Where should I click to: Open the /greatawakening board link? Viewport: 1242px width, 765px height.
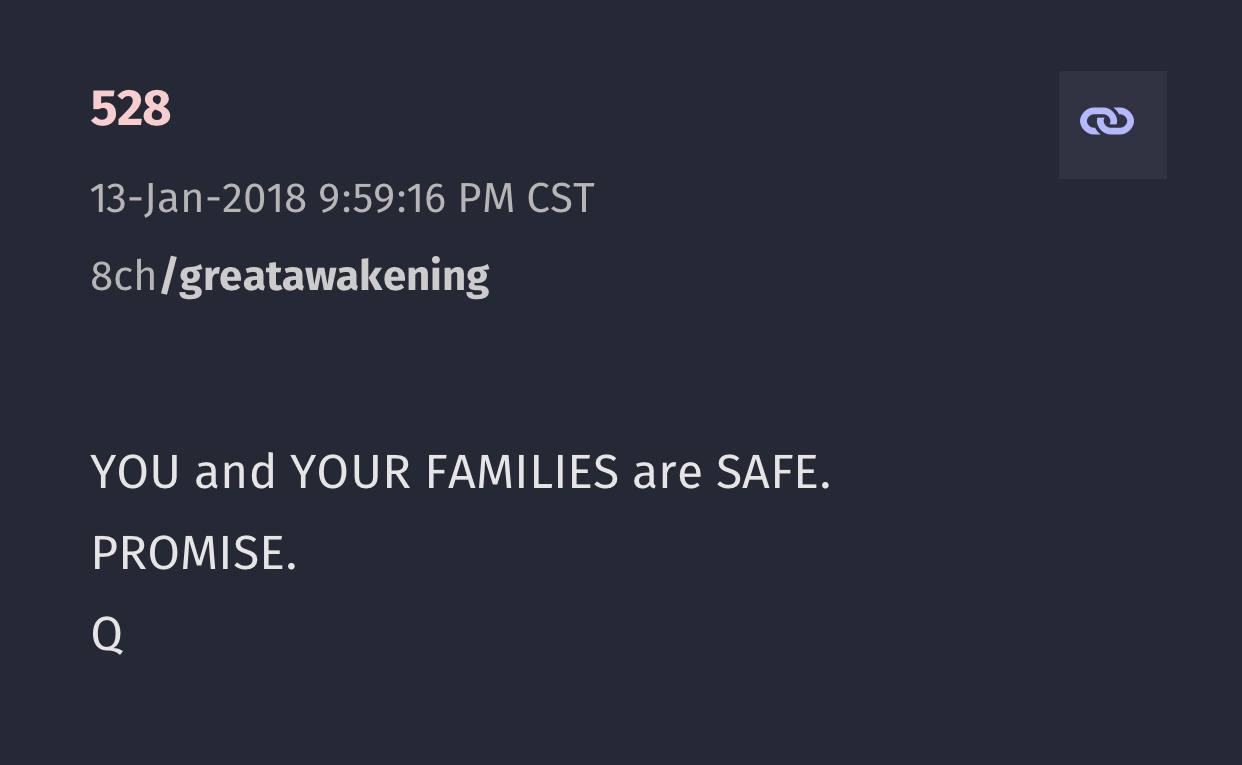coord(326,277)
